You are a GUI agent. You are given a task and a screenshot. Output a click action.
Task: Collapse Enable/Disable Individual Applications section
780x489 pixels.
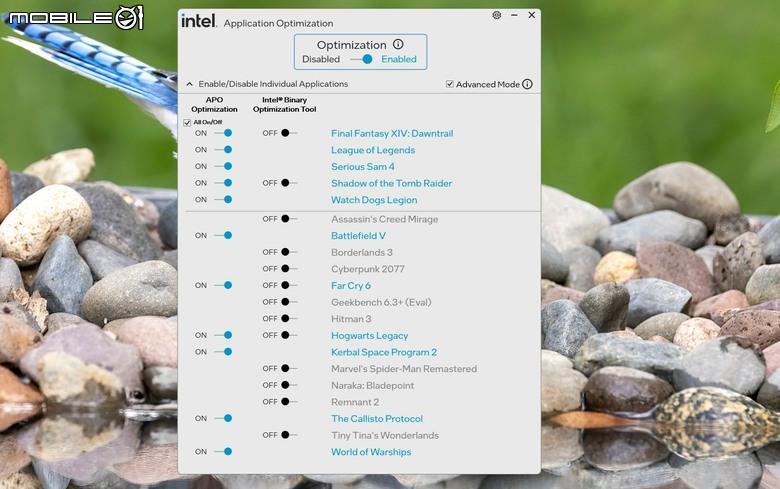pyautogui.click(x=190, y=84)
